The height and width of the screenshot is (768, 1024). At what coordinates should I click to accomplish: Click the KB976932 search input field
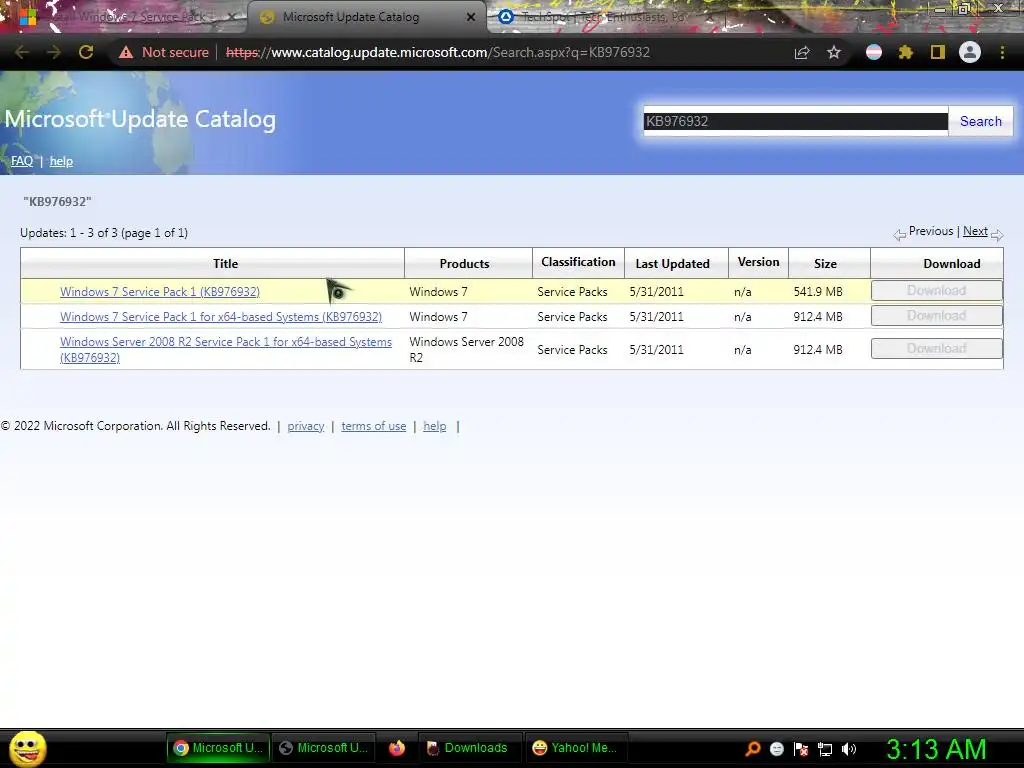(795, 121)
